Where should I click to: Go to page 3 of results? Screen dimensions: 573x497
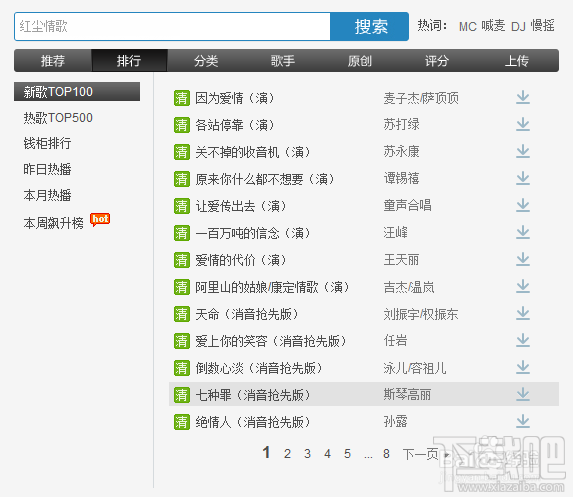307,454
